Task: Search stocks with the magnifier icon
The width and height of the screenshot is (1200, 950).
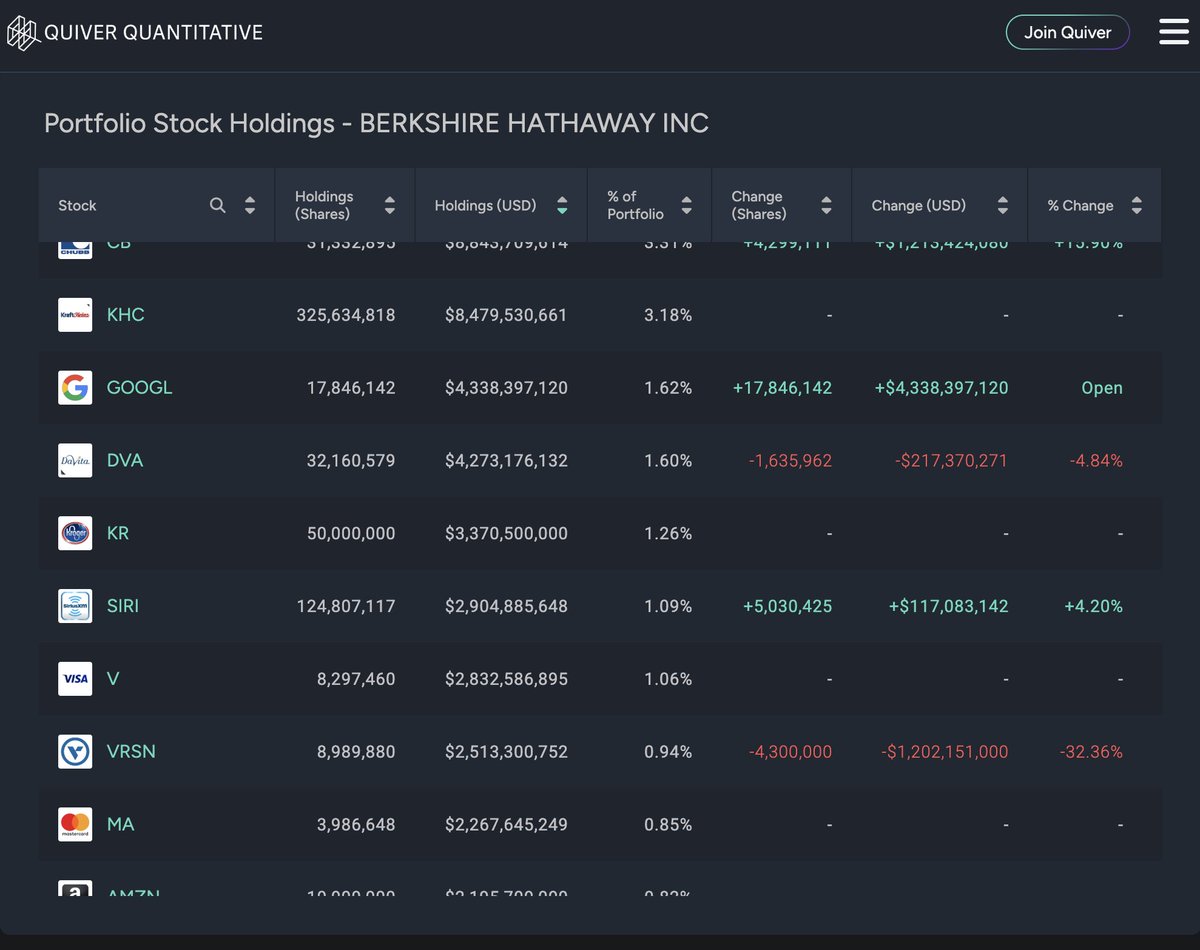Action: click(x=218, y=205)
